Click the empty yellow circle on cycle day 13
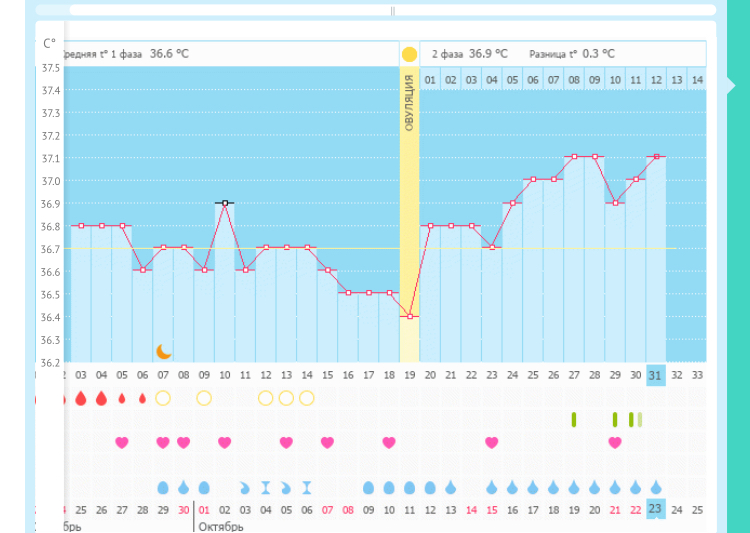This screenshot has height=533, width=750. [x=286, y=398]
